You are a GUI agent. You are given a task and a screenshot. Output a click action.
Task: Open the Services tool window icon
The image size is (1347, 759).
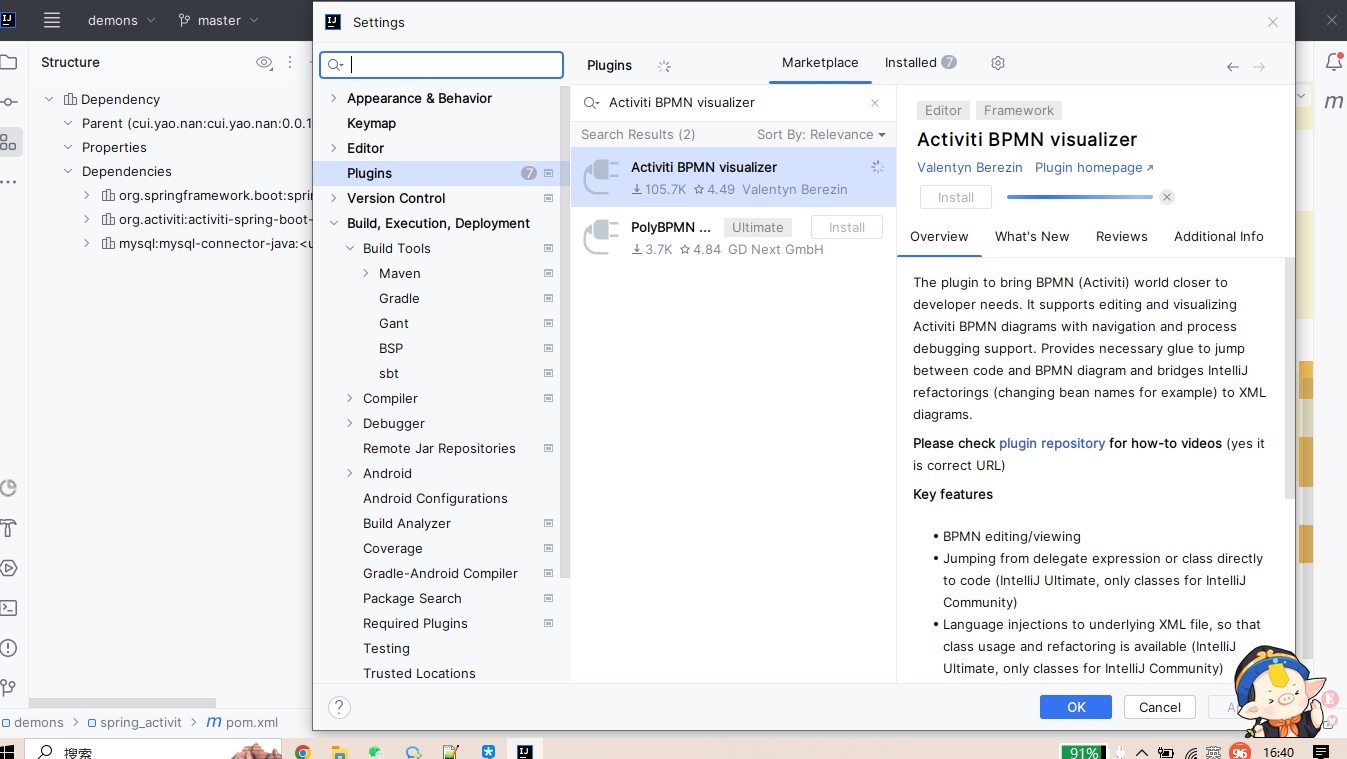coord(8,568)
